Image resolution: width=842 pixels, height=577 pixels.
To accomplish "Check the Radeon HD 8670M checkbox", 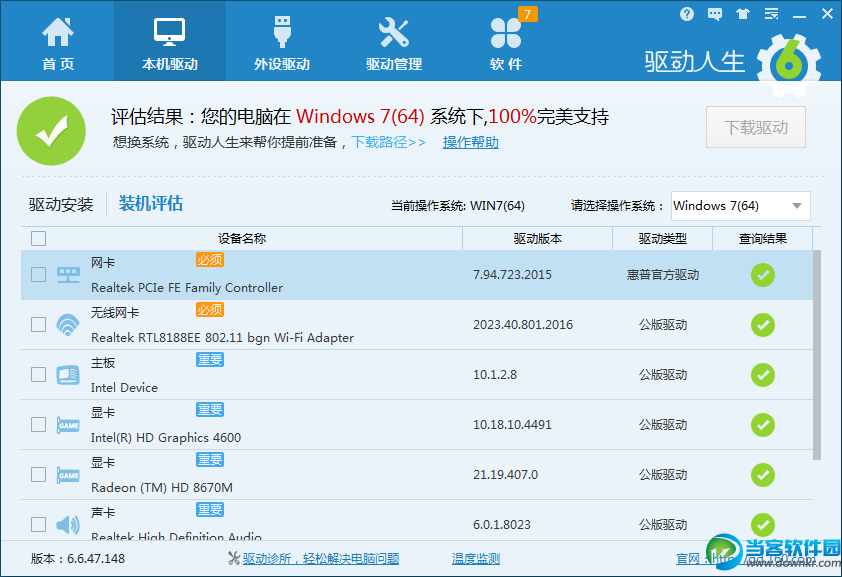I will tap(38, 474).
